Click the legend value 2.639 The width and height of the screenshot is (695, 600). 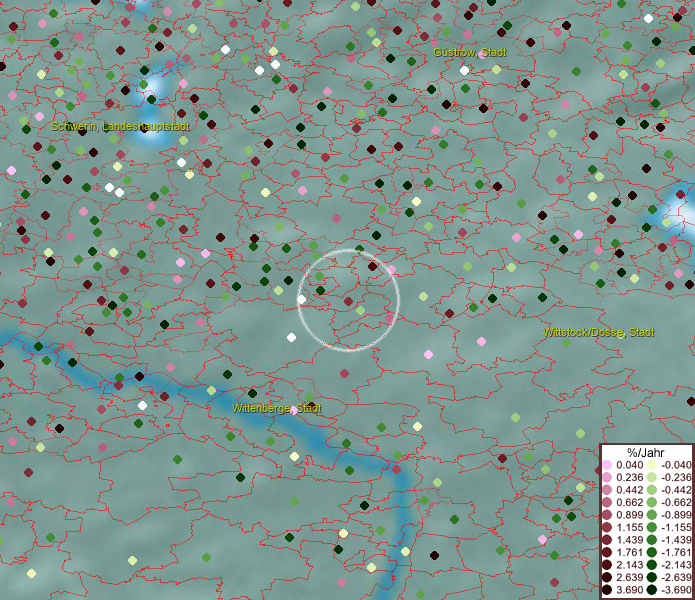(x=629, y=577)
